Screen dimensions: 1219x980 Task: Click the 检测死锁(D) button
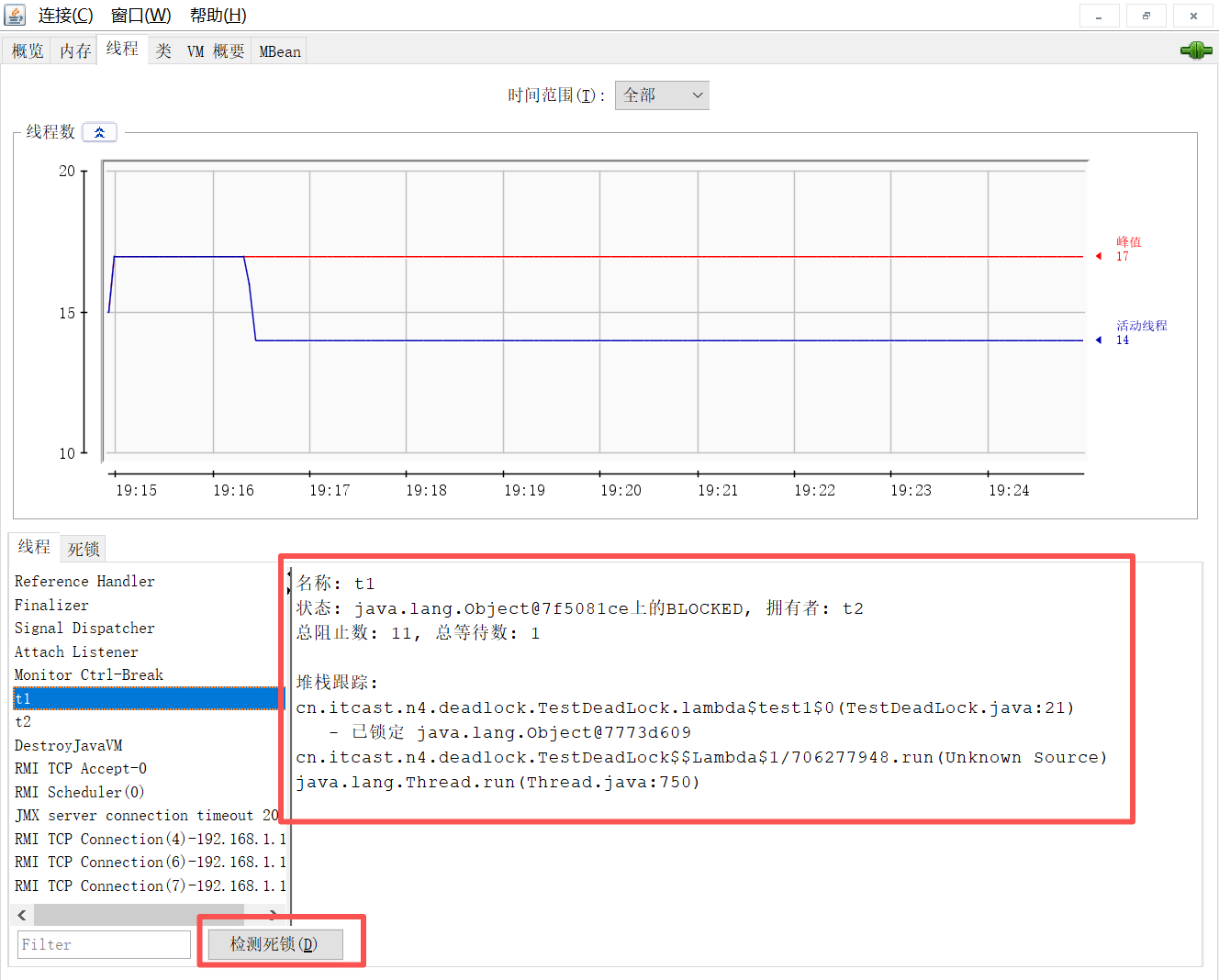pyautogui.click(x=275, y=944)
